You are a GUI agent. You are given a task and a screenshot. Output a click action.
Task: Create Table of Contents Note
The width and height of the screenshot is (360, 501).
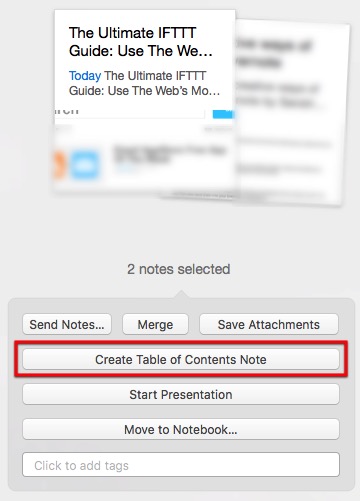181,359
